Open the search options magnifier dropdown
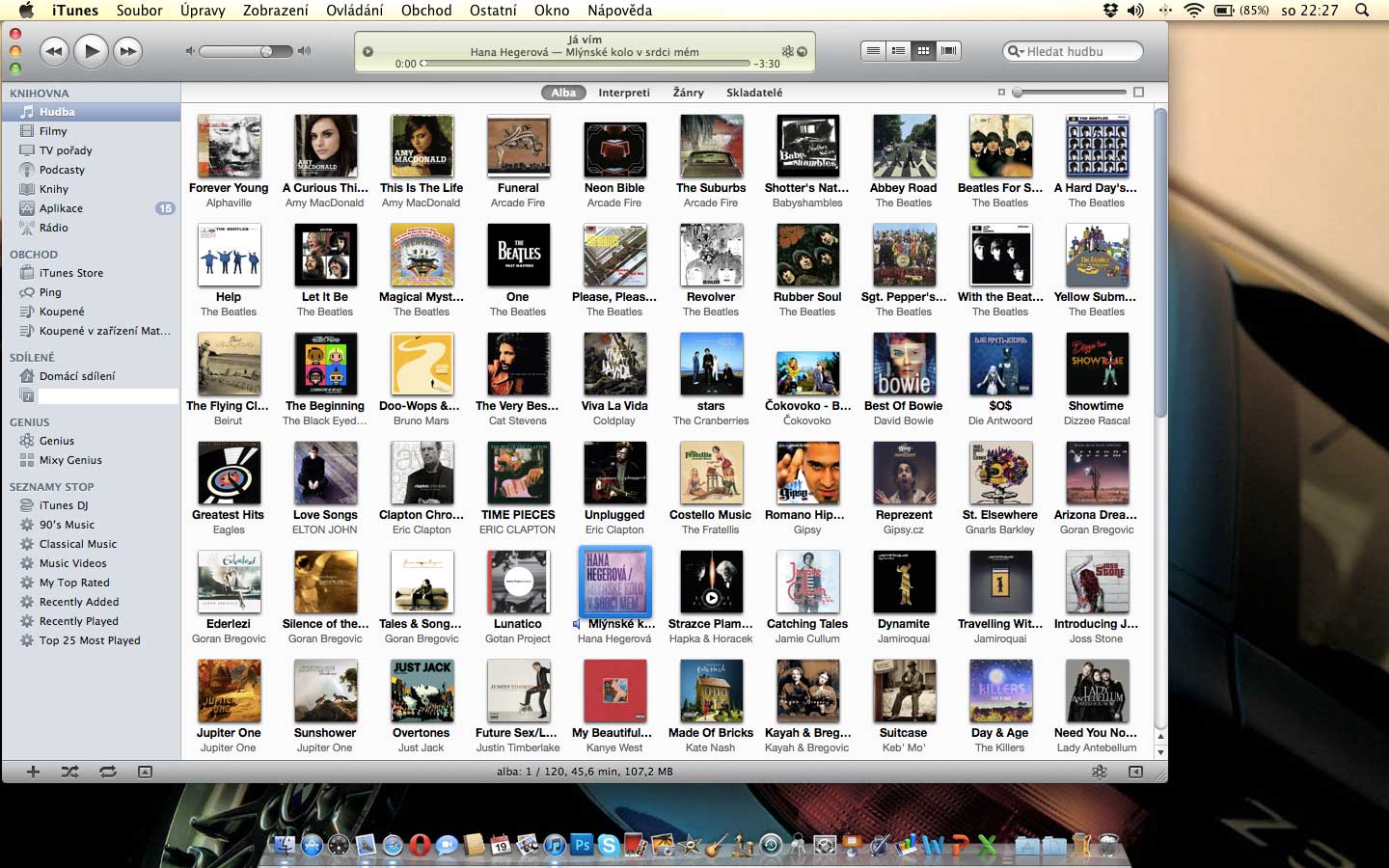This screenshot has height=868, width=1389. (x=1016, y=51)
